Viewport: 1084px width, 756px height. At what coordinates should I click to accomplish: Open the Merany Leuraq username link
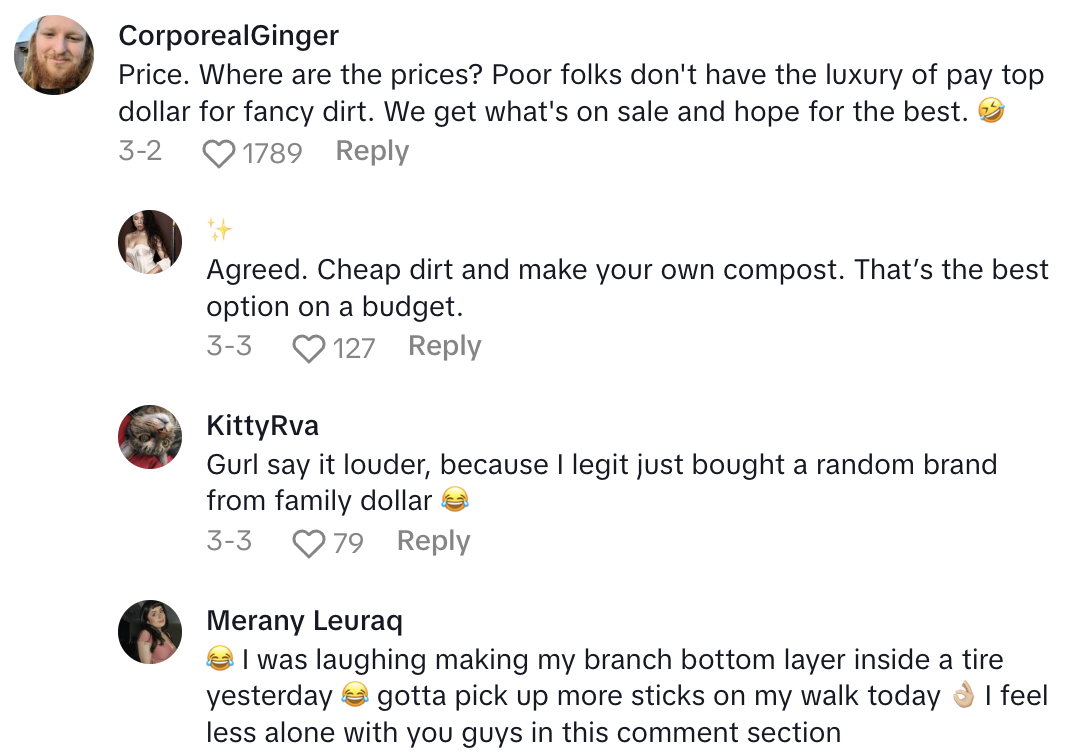pyautogui.click(x=304, y=621)
